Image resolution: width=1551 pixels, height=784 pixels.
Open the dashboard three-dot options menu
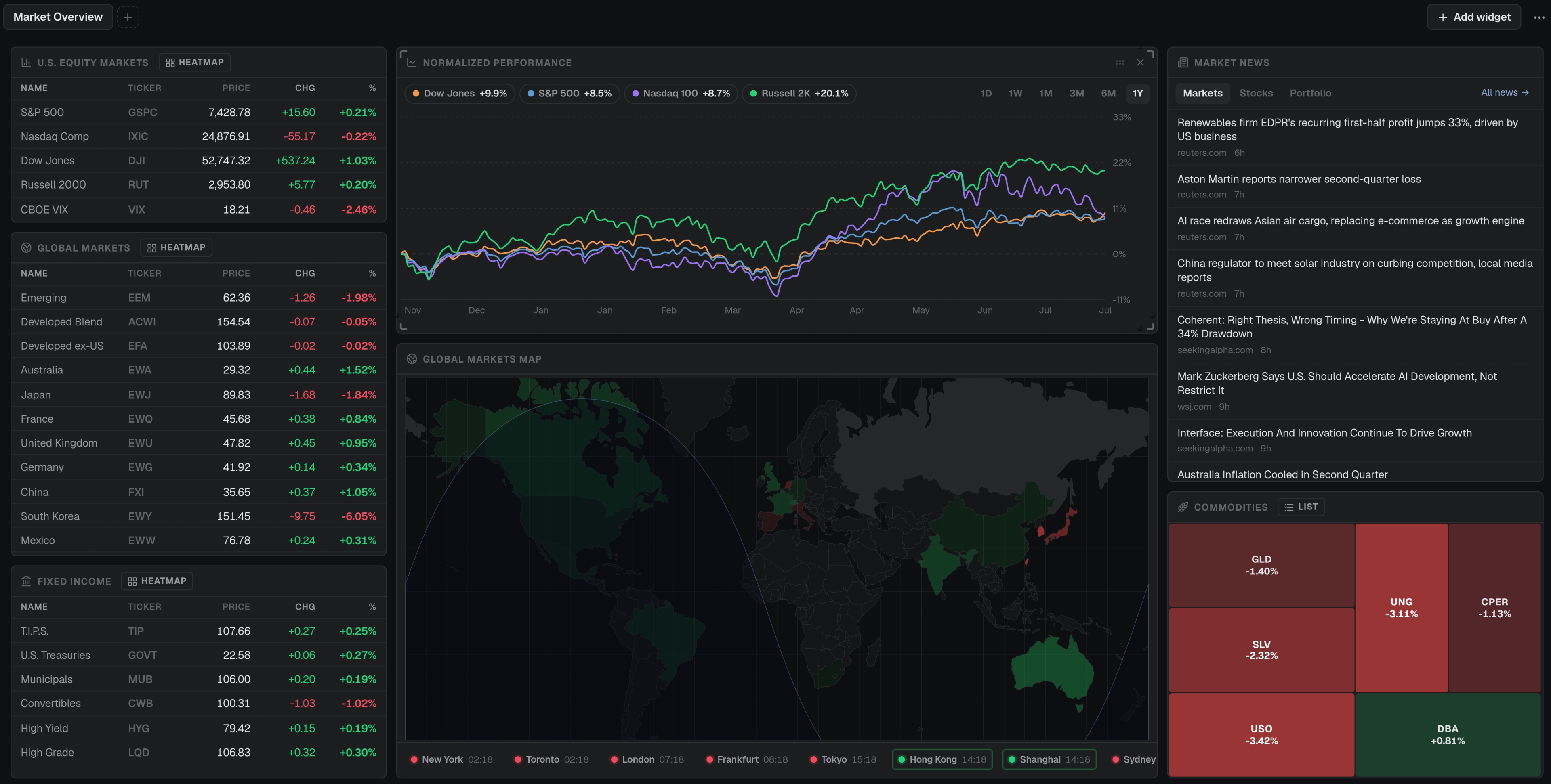[1539, 17]
